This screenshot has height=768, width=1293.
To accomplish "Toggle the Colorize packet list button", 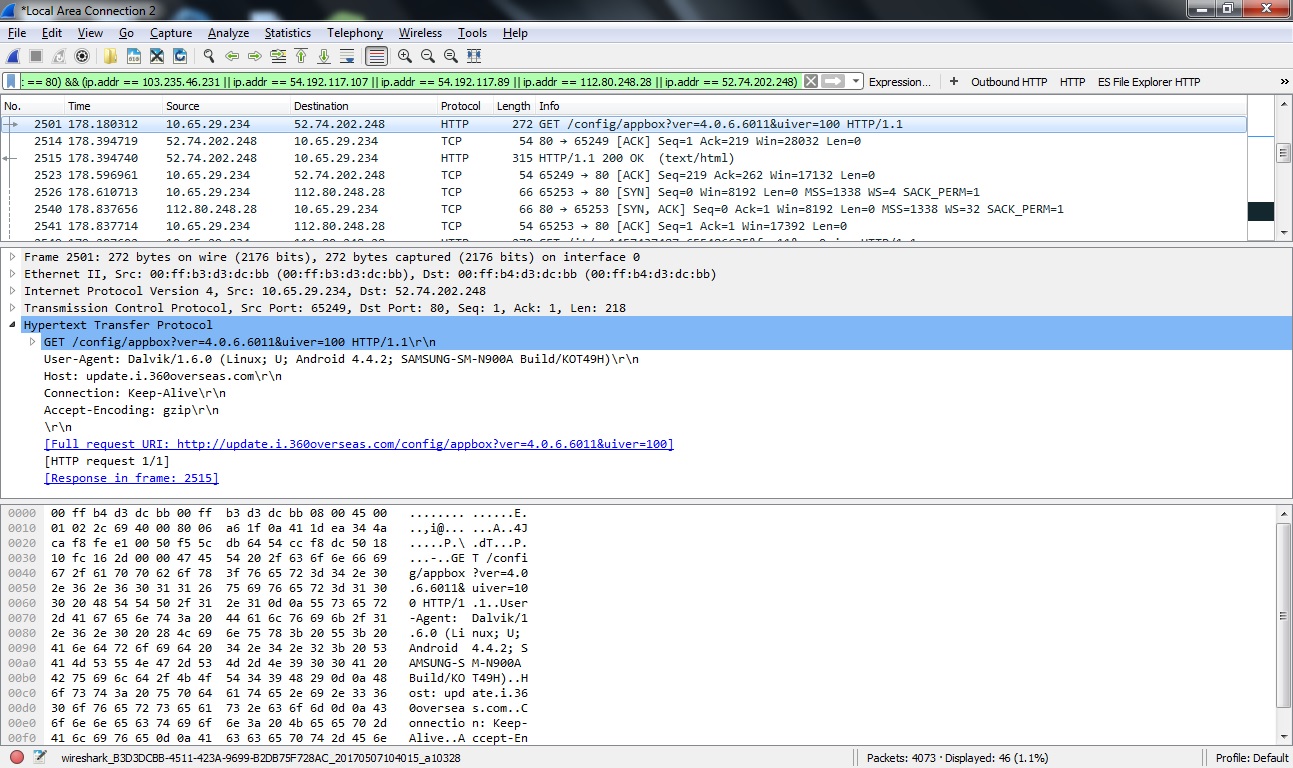I will coord(376,57).
